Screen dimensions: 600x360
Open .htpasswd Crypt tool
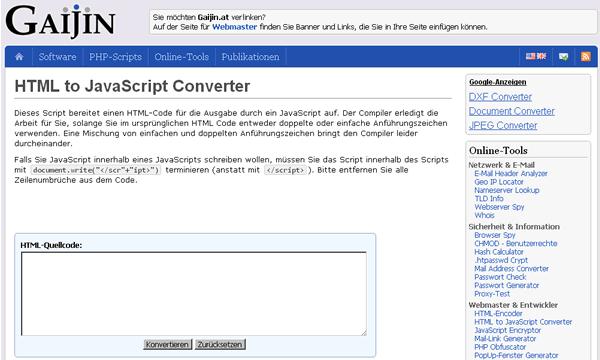click(501, 260)
